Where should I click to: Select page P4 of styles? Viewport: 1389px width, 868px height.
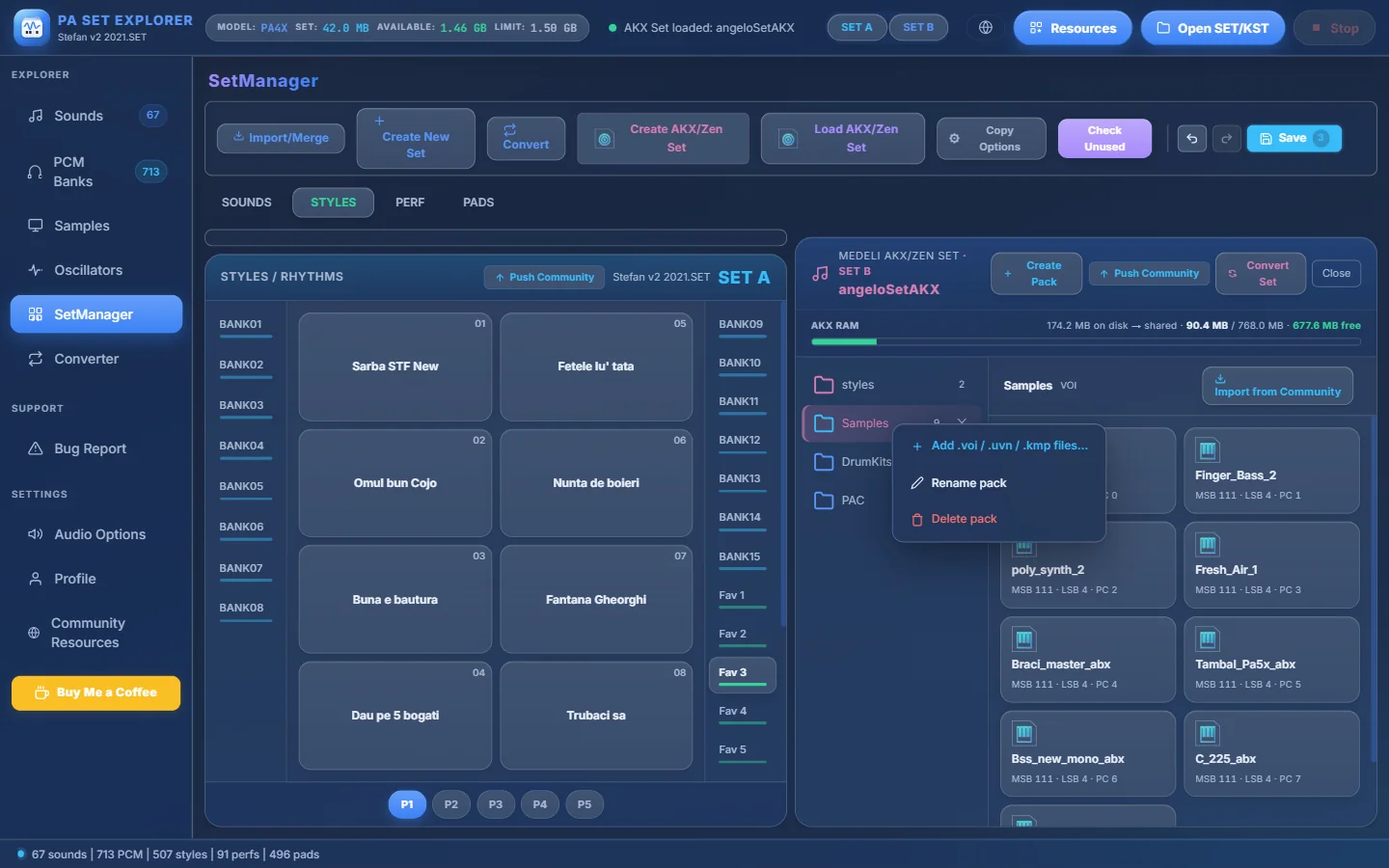(540, 804)
